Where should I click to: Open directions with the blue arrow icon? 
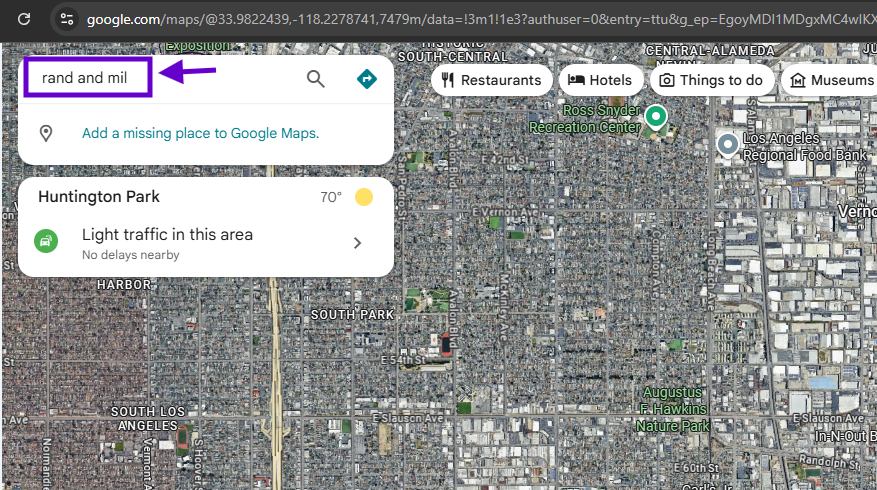(x=367, y=79)
